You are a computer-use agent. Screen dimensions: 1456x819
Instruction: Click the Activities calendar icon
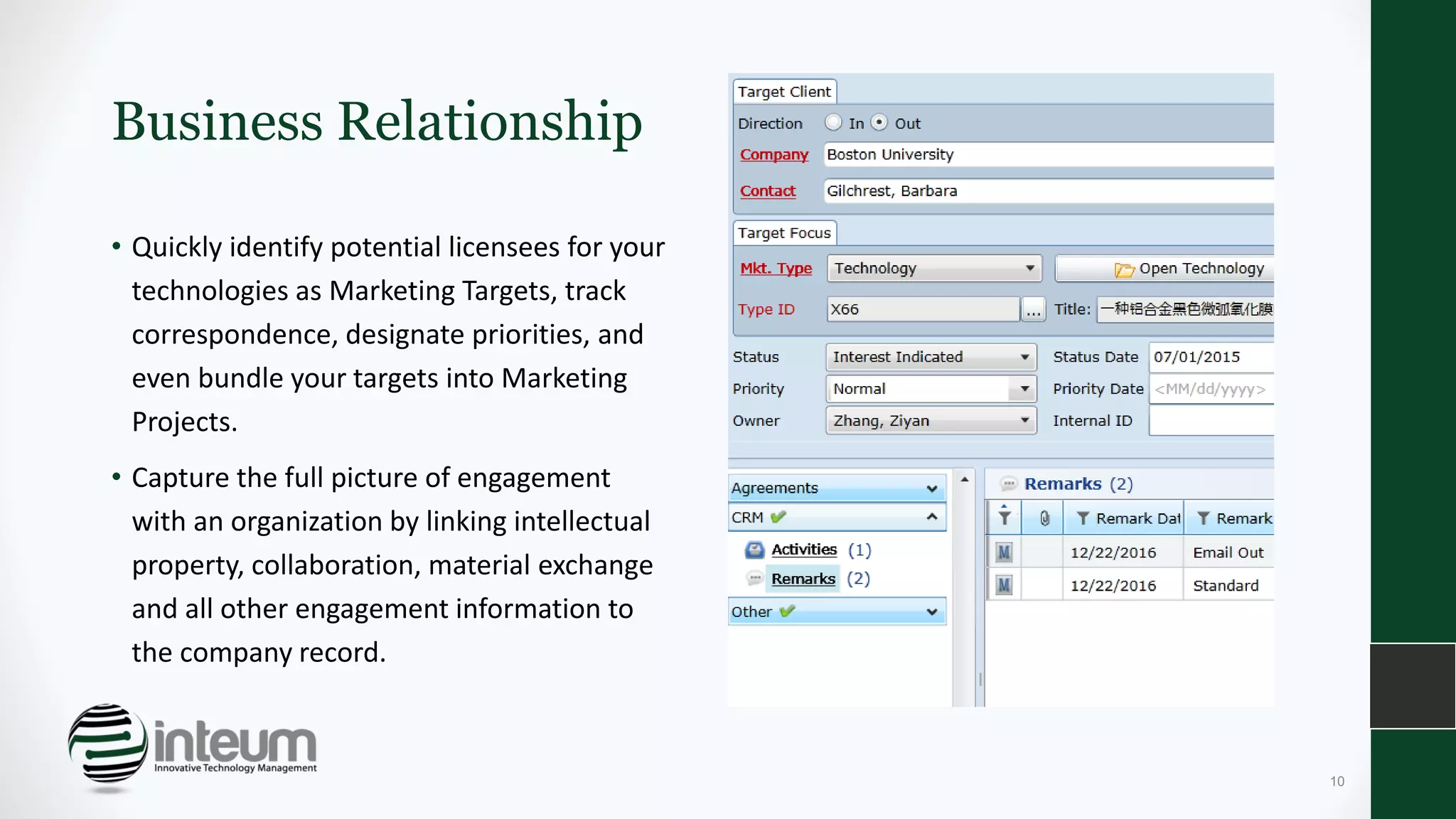754,550
